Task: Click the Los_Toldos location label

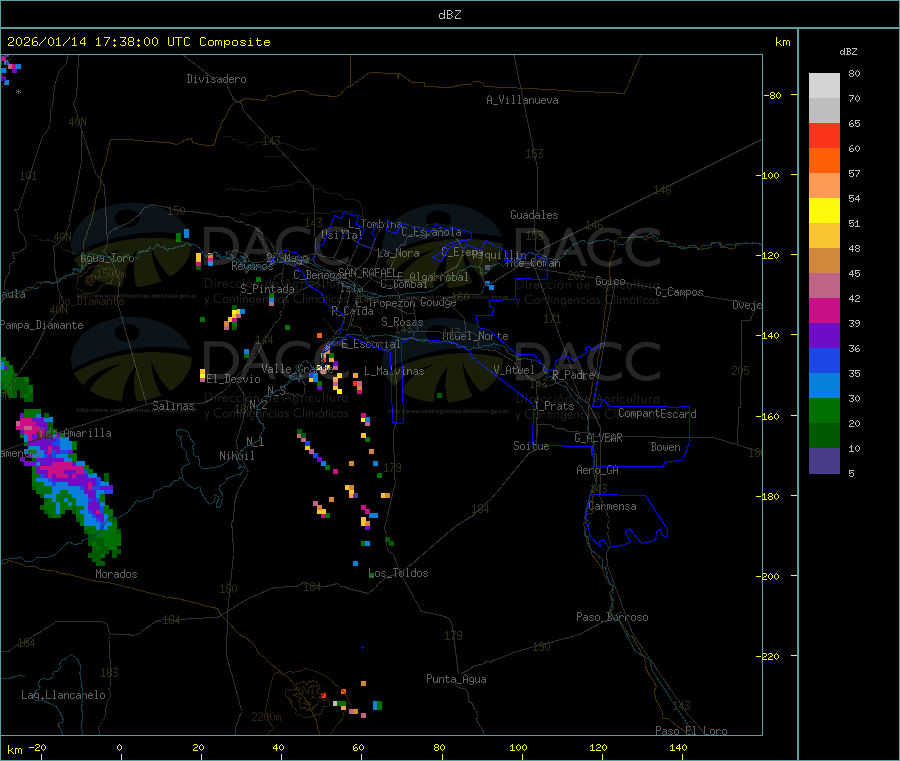Action: tap(398, 573)
